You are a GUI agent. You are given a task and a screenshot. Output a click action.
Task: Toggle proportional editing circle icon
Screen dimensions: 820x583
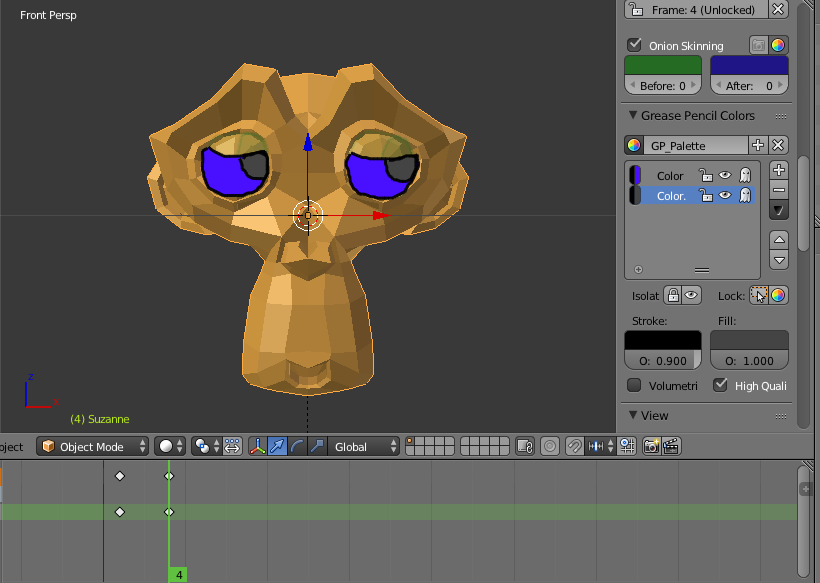click(550, 447)
